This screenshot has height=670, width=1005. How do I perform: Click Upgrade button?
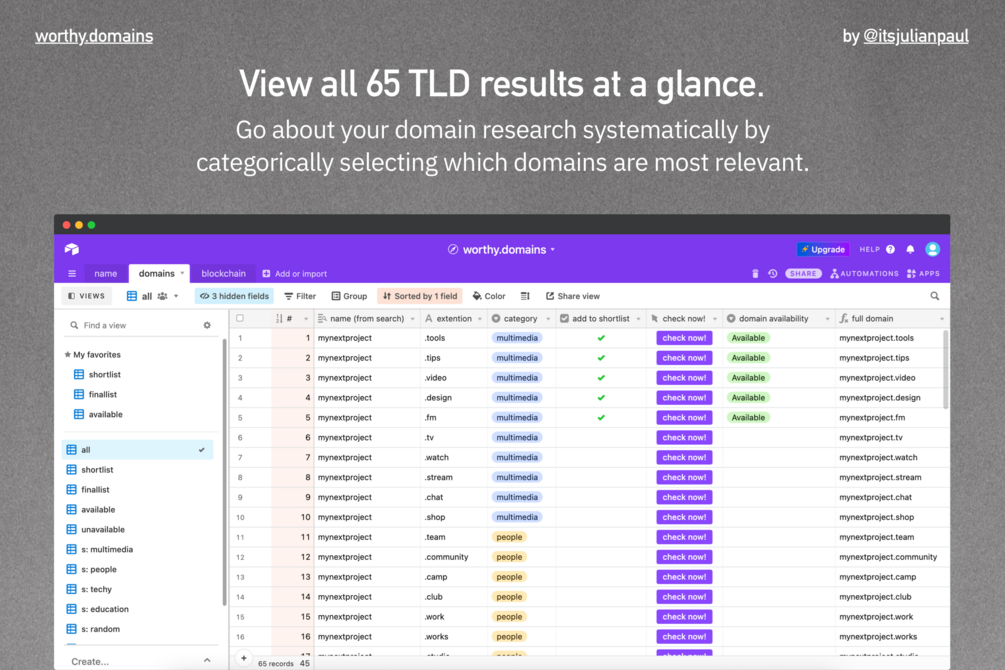823,249
